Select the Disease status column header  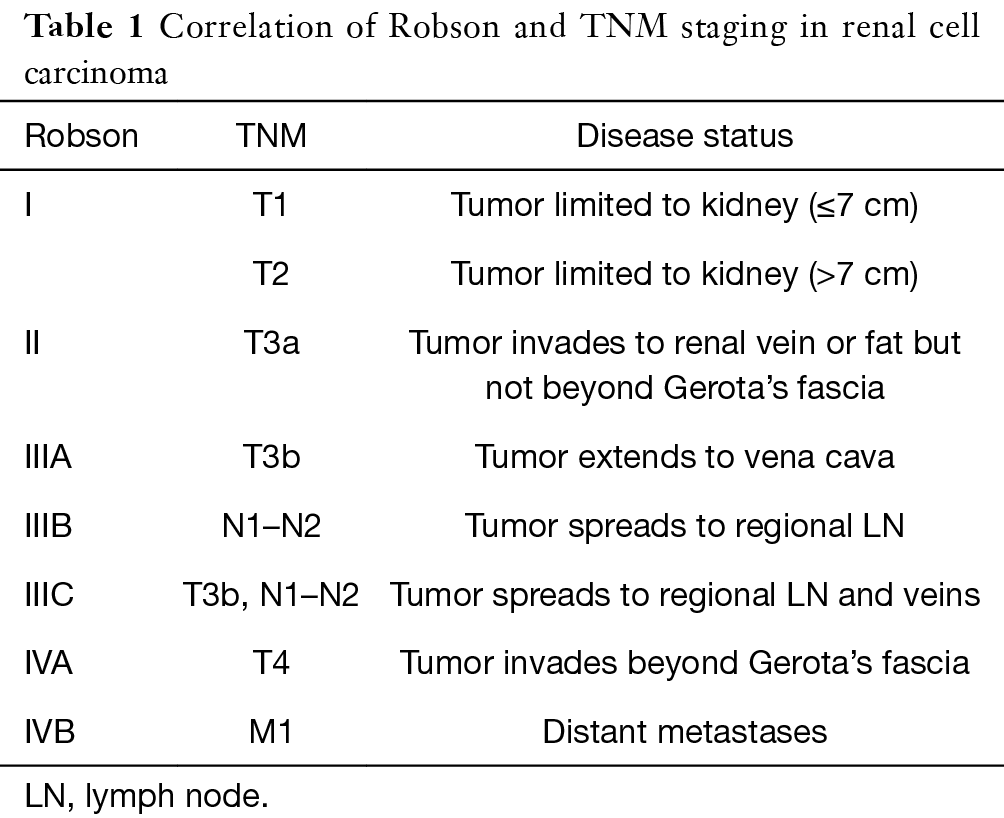684,136
